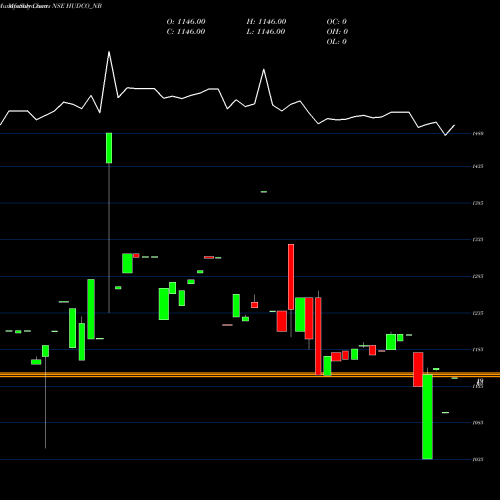The height and width of the screenshot is (500, 500).
Task: Click the topmost green candle at the upper gridline
Action: pos(109,148)
